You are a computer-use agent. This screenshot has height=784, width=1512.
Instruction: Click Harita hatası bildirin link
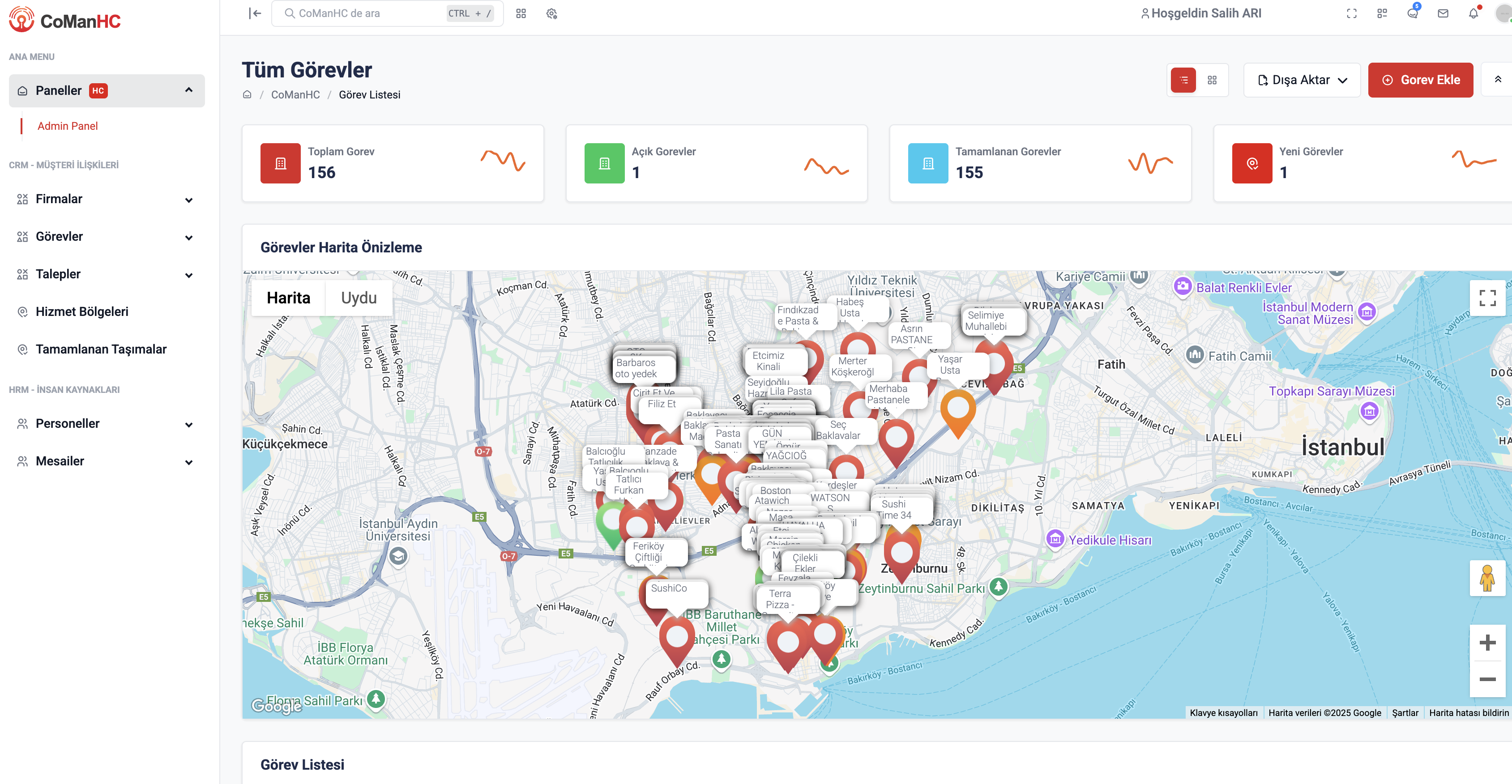tap(1469, 712)
